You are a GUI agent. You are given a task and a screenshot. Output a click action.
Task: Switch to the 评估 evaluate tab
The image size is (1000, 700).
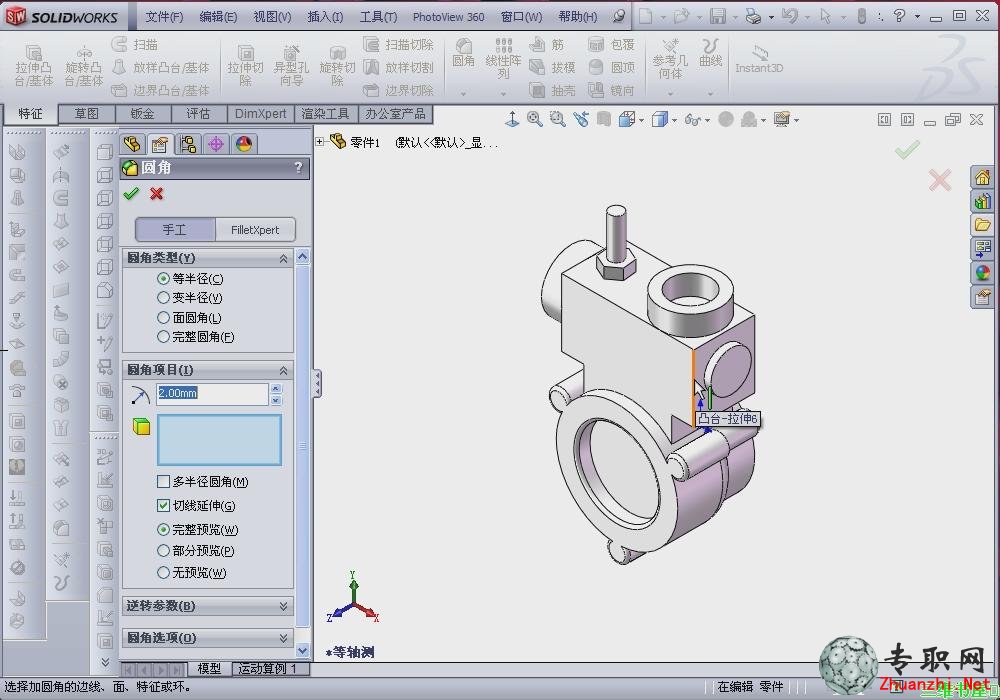[198, 114]
